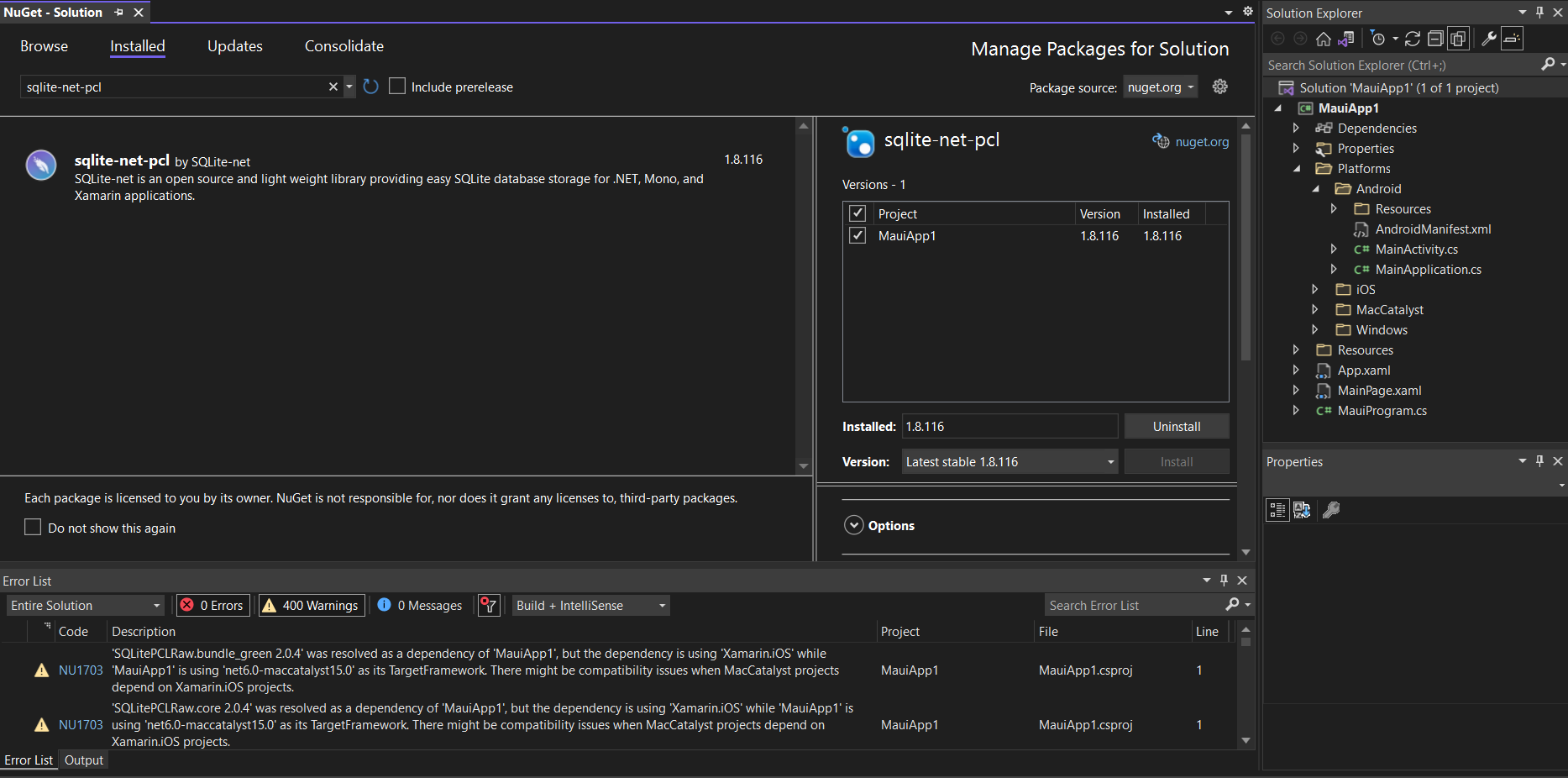Refresh the NuGet package list
1568x778 pixels.
pyautogui.click(x=370, y=87)
